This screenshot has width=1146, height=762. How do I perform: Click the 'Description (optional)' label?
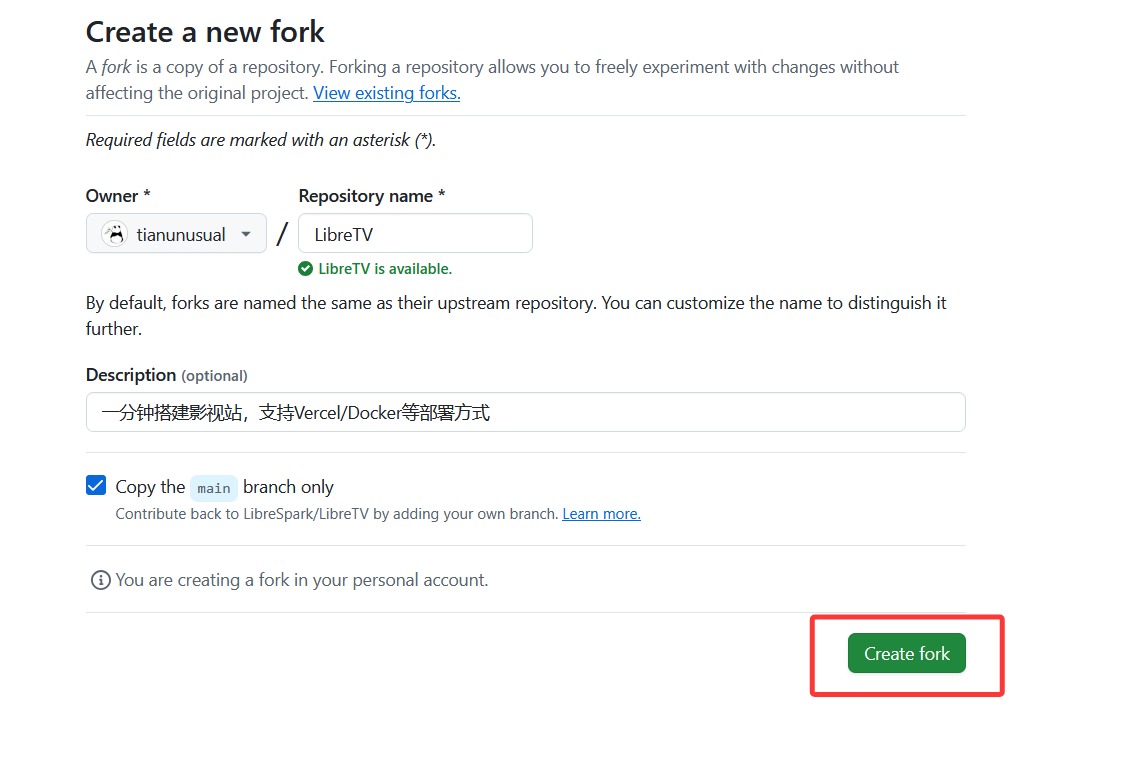point(167,375)
